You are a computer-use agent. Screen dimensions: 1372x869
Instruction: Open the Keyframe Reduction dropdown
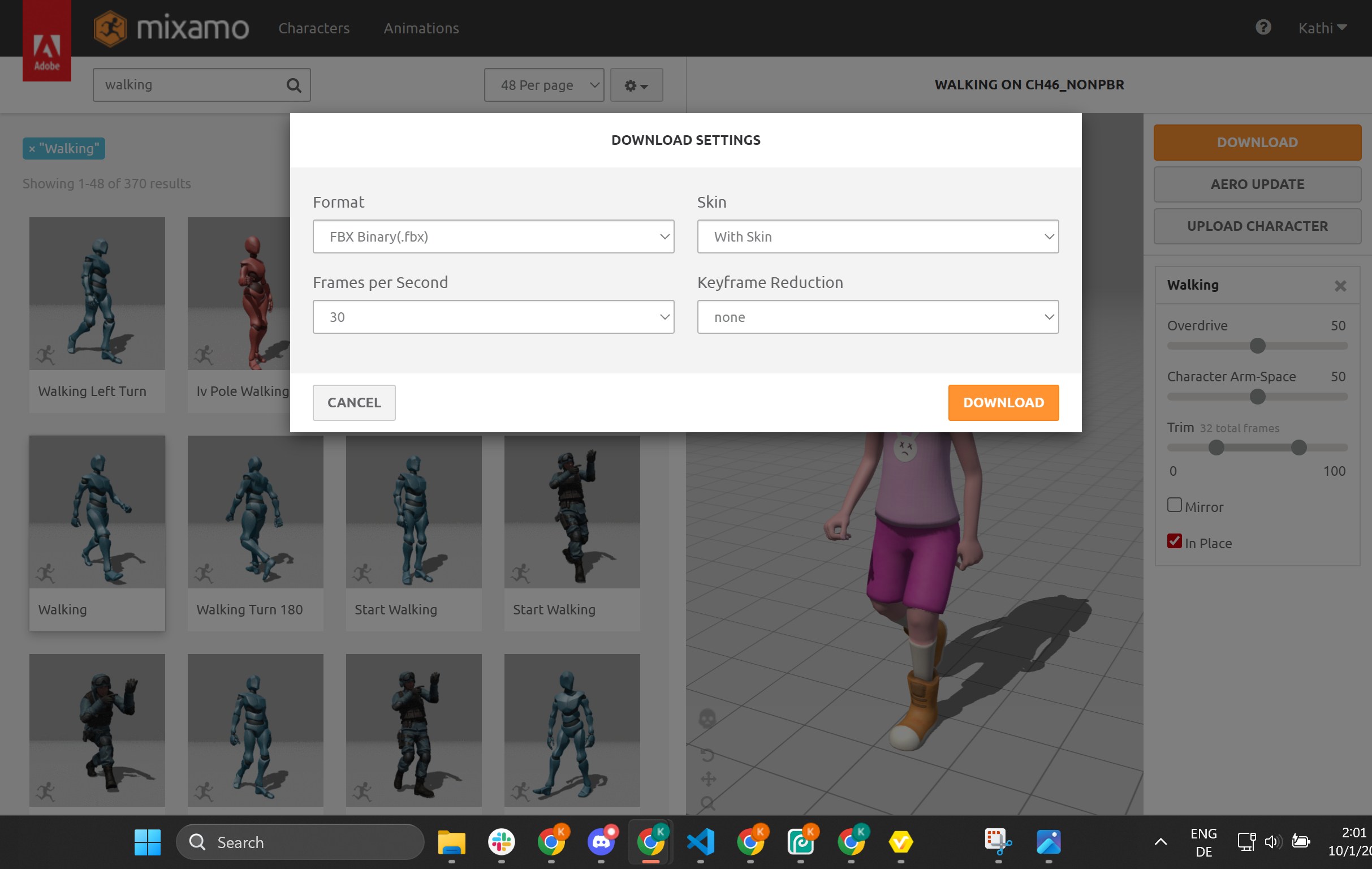pyautogui.click(x=878, y=317)
